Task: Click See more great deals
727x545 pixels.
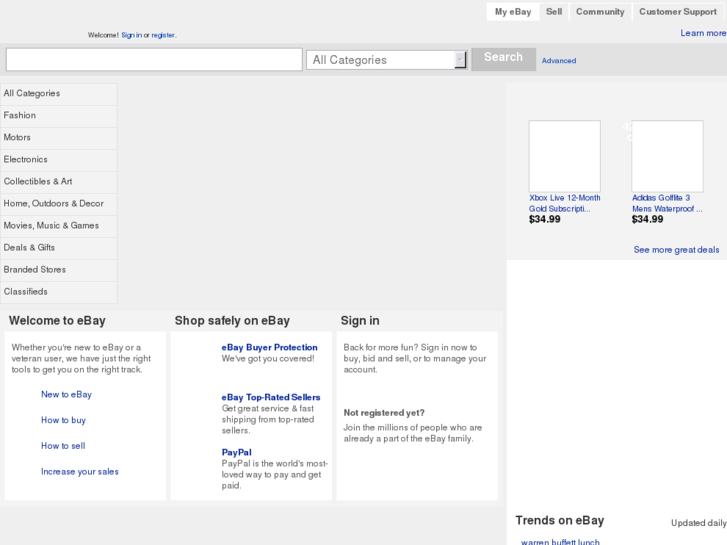Action: pos(676,250)
